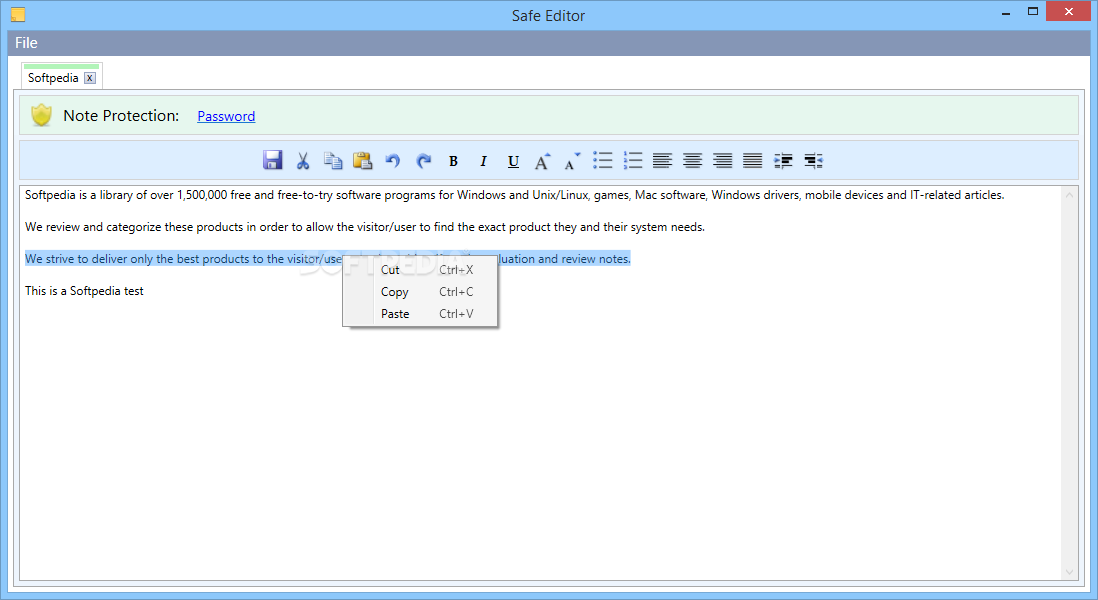Open the Password protection link
Screen dimensions: 1098x600
pos(226,116)
